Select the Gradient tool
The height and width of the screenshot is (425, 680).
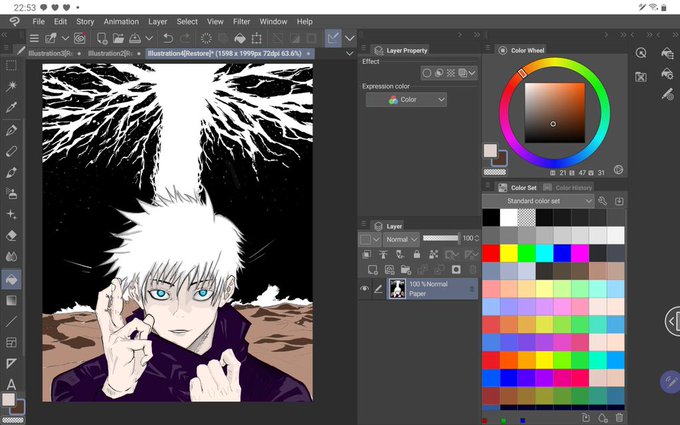11,300
